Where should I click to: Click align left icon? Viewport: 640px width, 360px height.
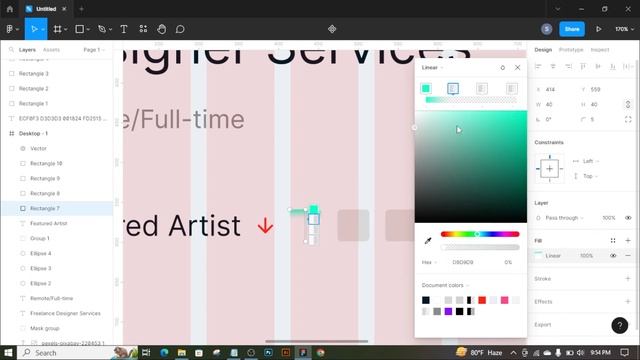click(x=538, y=66)
